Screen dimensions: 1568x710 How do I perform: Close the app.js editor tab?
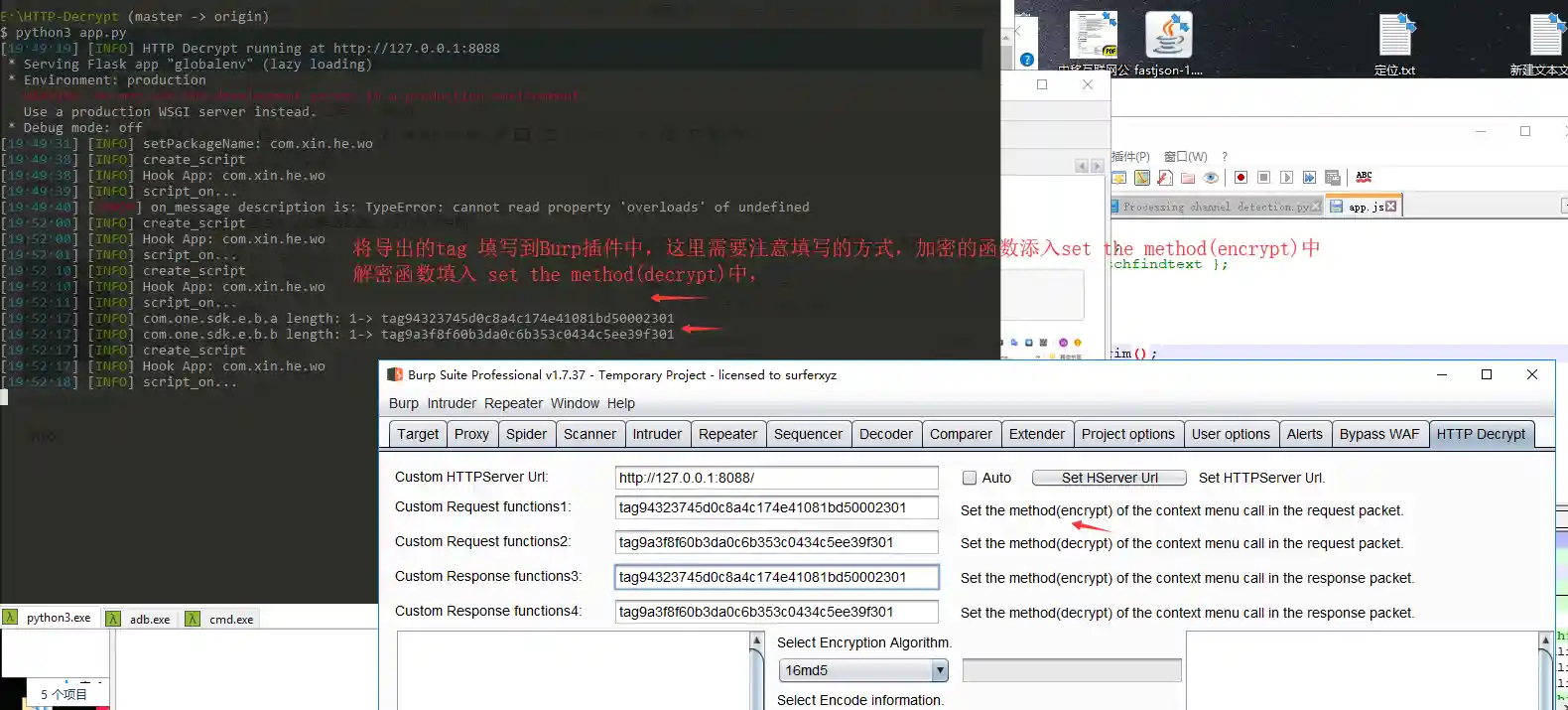coord(1391,207)
